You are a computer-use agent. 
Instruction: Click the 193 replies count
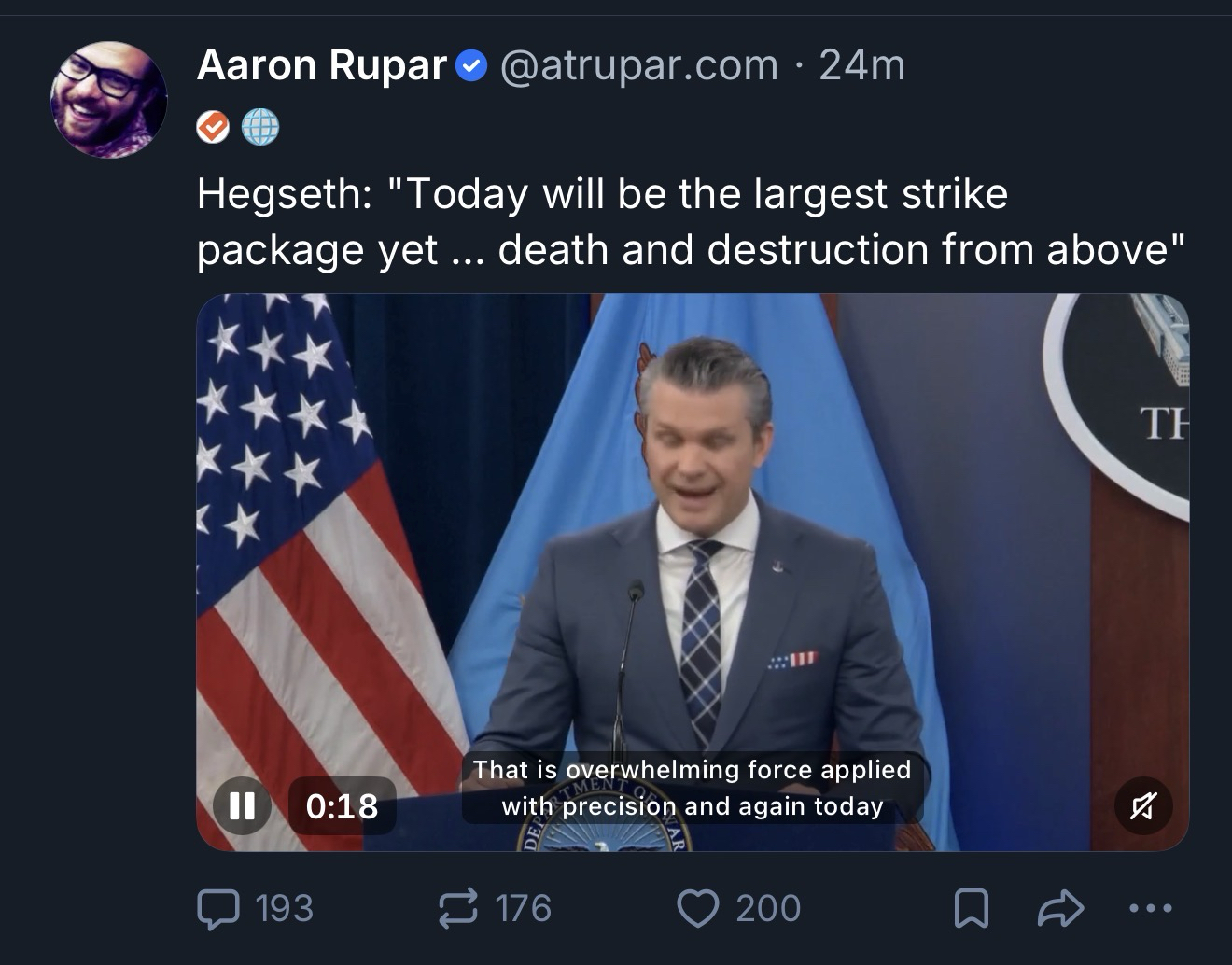(284, 908)
